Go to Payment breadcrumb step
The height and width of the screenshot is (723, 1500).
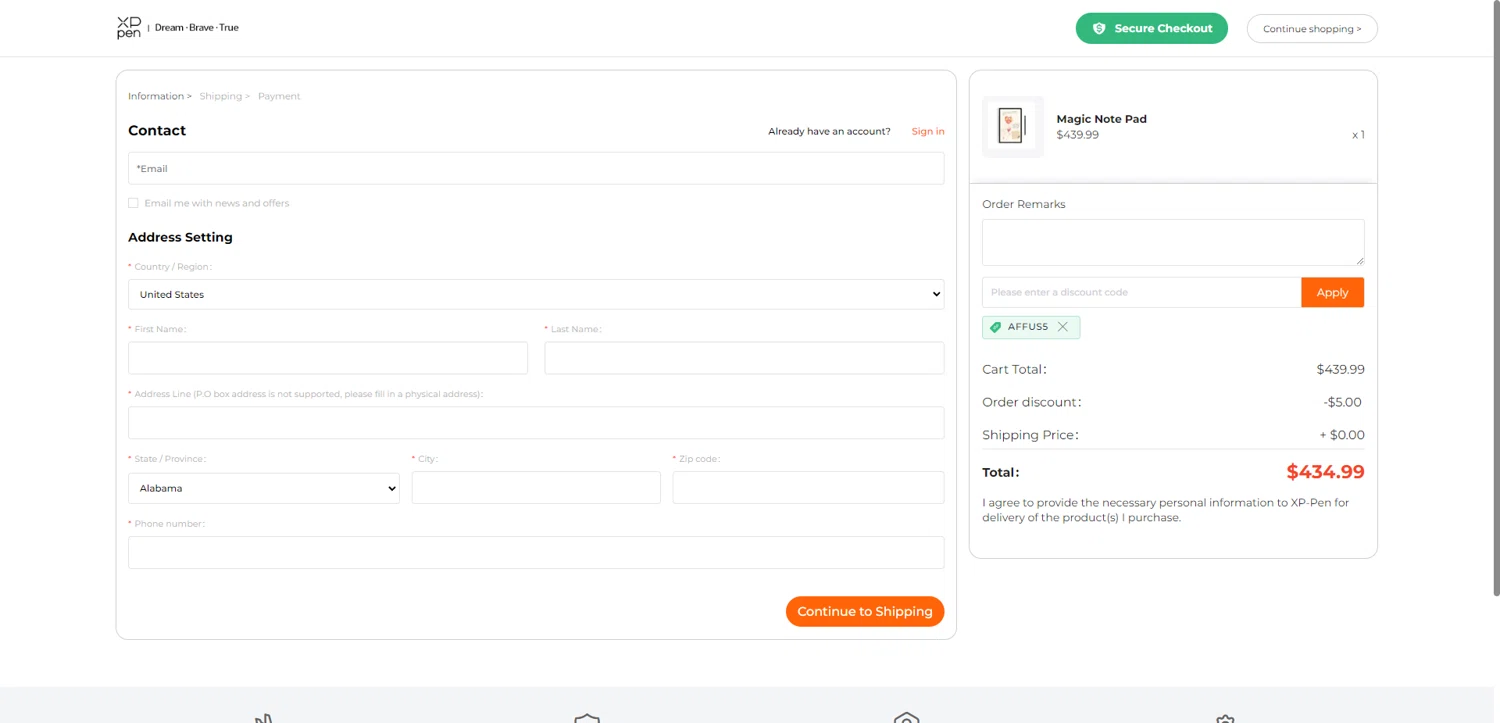click(x=279, y=96)
